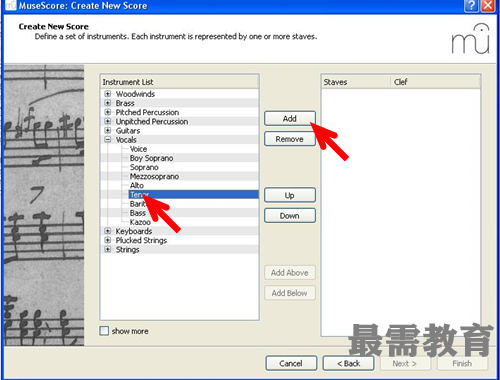Image resolution: width=500 pixels, height=380 pixels.
Task: Expand the Strings instrument group
Action: coord(108,249)
